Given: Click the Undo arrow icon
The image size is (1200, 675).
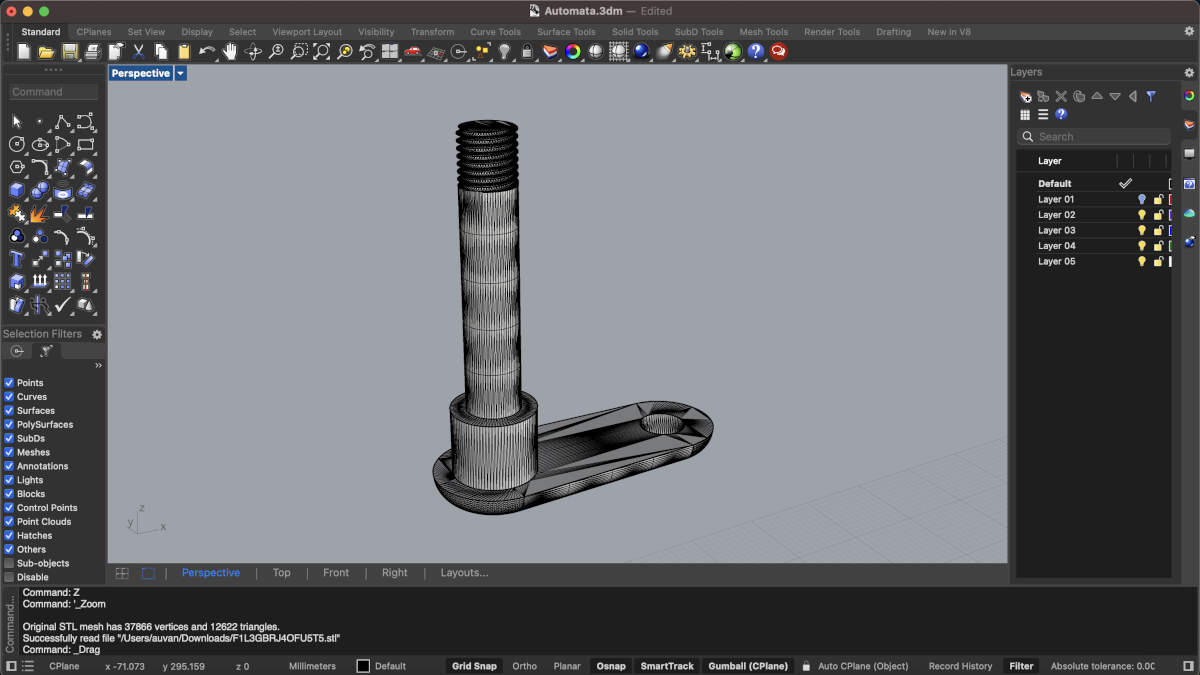Looking at the screenshot, I should click(x=207, y=51).
